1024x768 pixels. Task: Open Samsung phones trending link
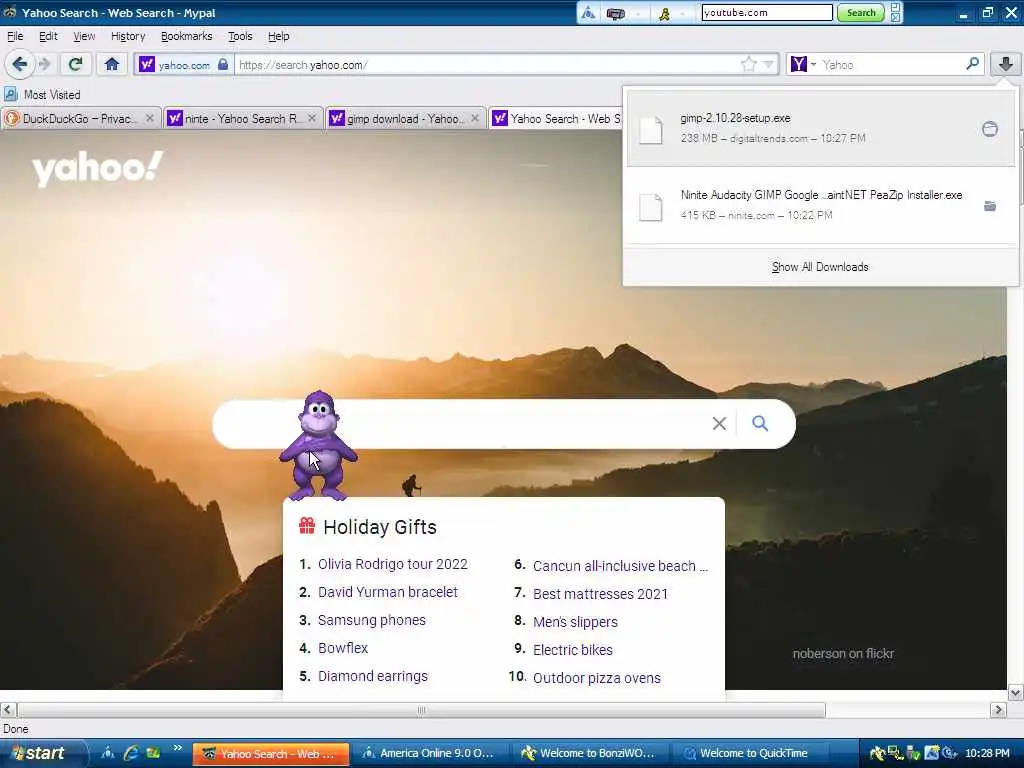(x=372, y=620)
